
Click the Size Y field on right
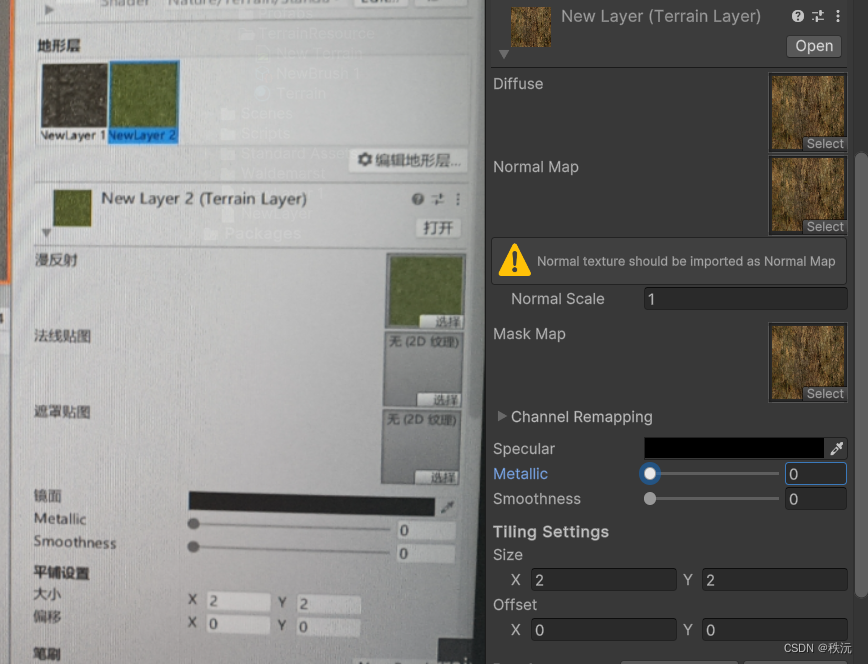(774, 580)
